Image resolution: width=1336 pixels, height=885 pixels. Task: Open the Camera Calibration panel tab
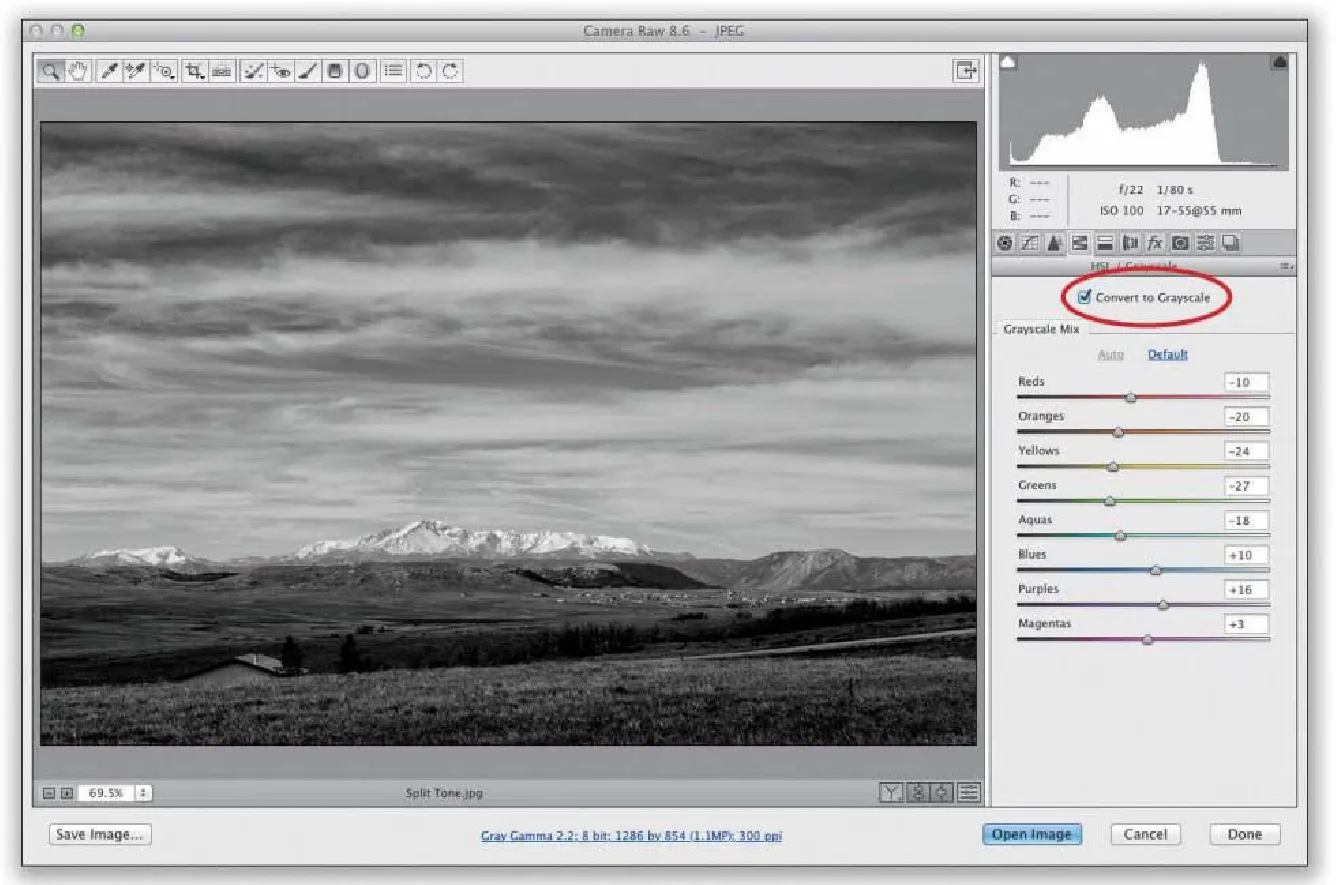point(1180,243)
